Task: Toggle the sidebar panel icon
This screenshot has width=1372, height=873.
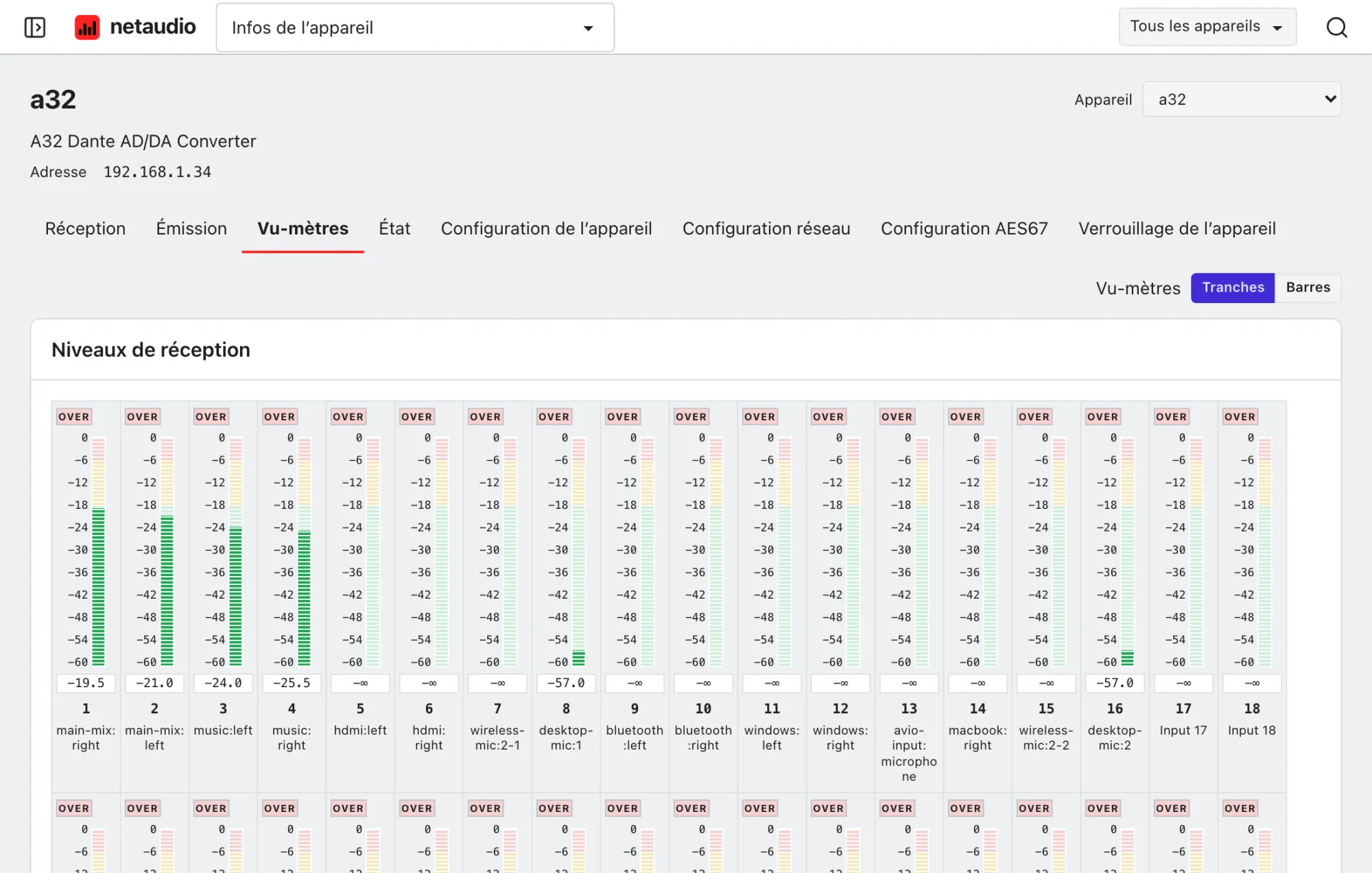Action: click(35, 27)
